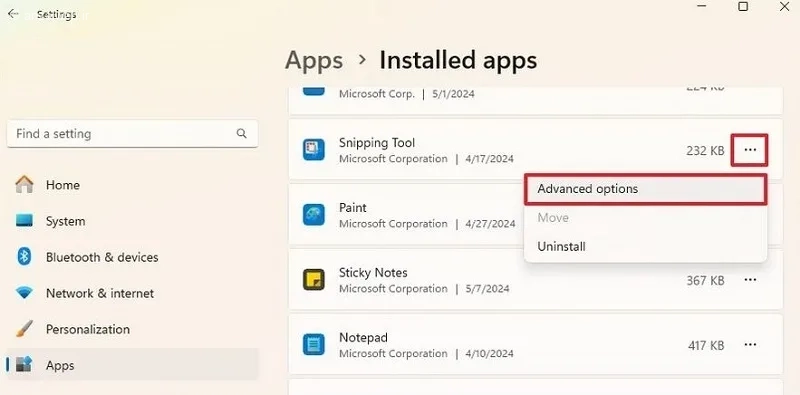The image size is (800, 395).
Task: Click the 232 KB size value
Action: [705, 151]
